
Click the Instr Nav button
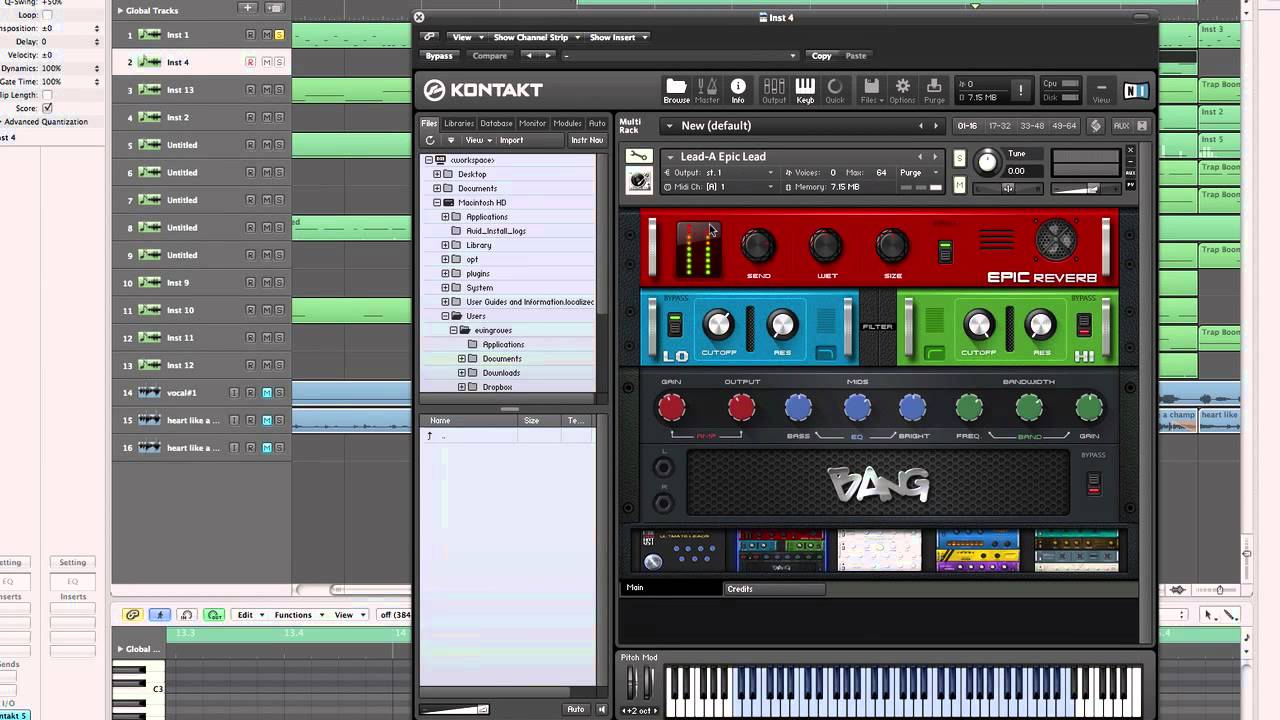click(587, 140)
